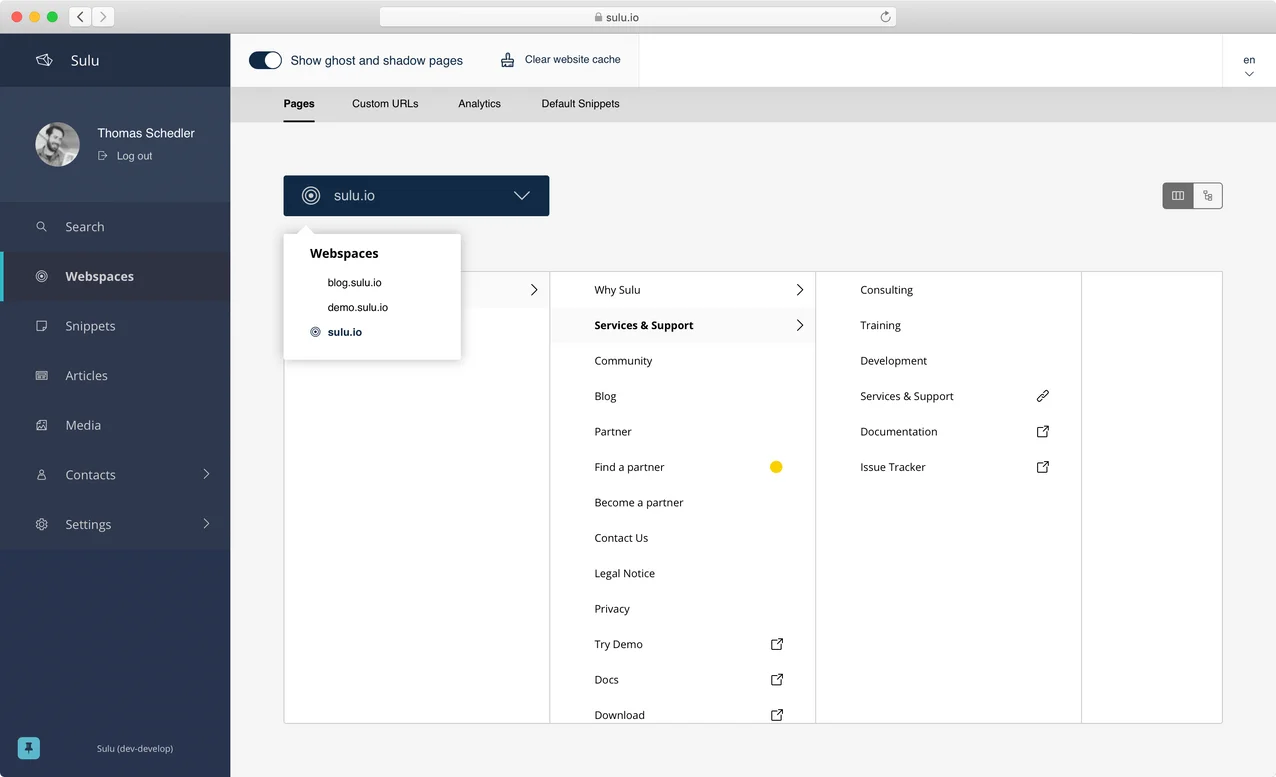The width and height of the screenshot is (1276, 777).
Task: Expand the Contacts sidebar submenu
Action: [x=206, y=474]
